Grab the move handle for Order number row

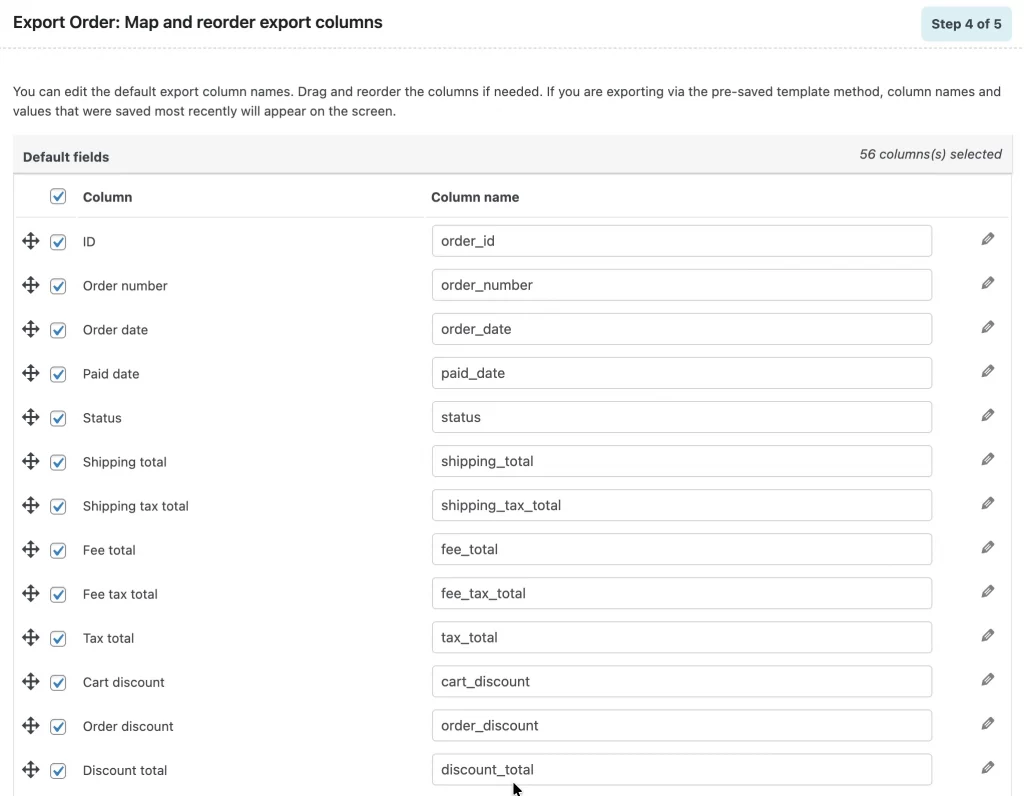pyautogui.click(x=30, y=285)
